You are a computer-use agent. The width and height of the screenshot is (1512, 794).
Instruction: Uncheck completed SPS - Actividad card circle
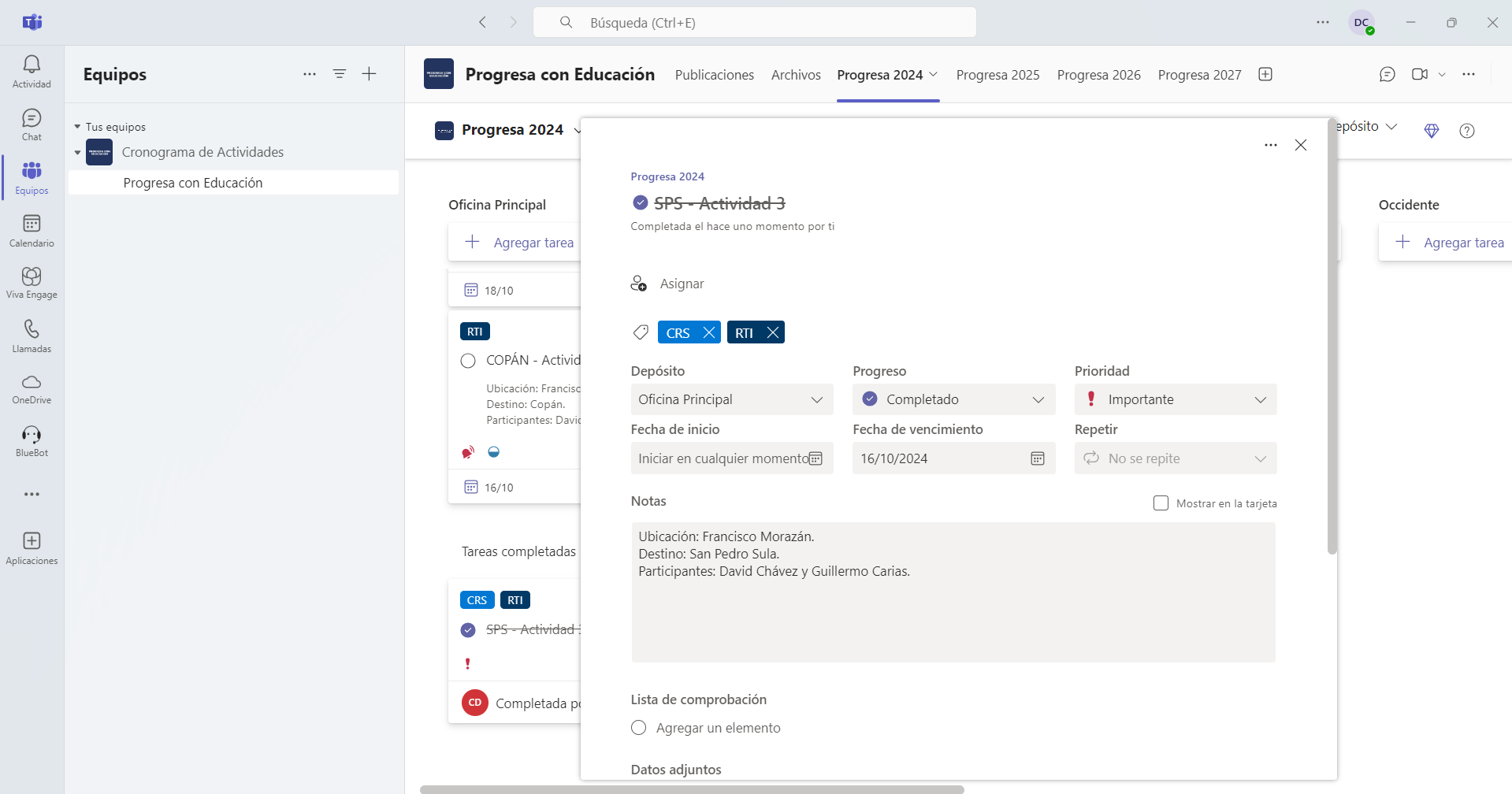pos(468,630)
